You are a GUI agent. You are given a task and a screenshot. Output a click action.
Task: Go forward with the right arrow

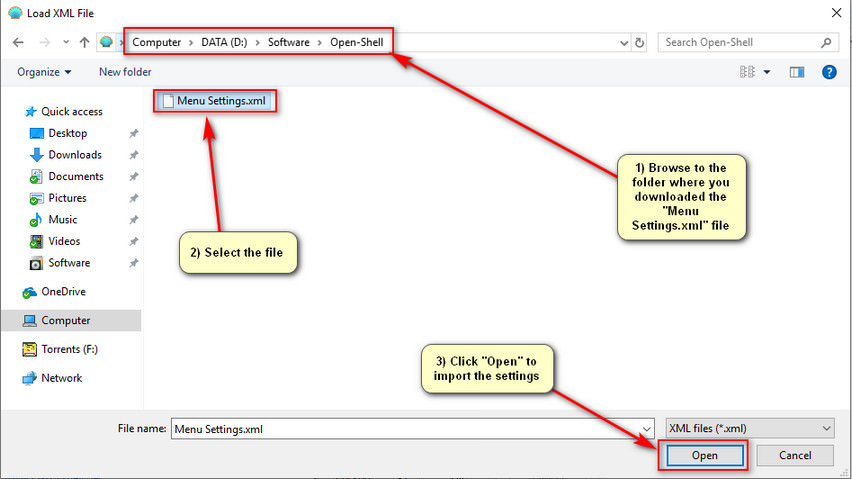click(45, 42)
